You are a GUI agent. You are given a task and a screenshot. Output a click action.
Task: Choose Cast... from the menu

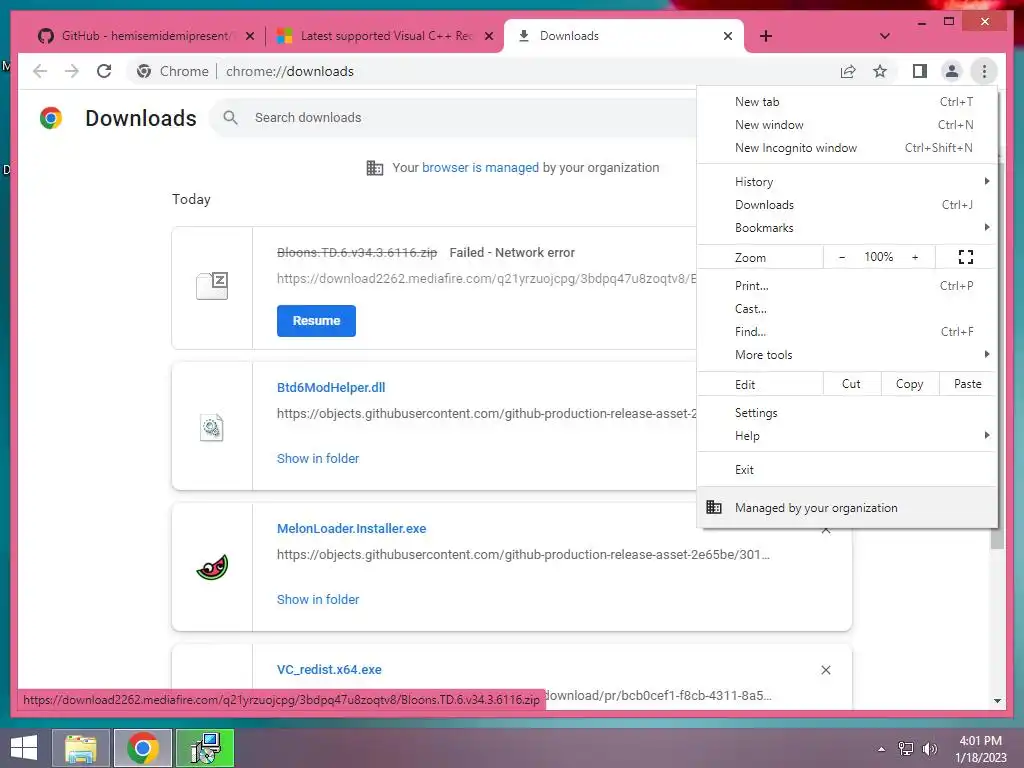847,308
